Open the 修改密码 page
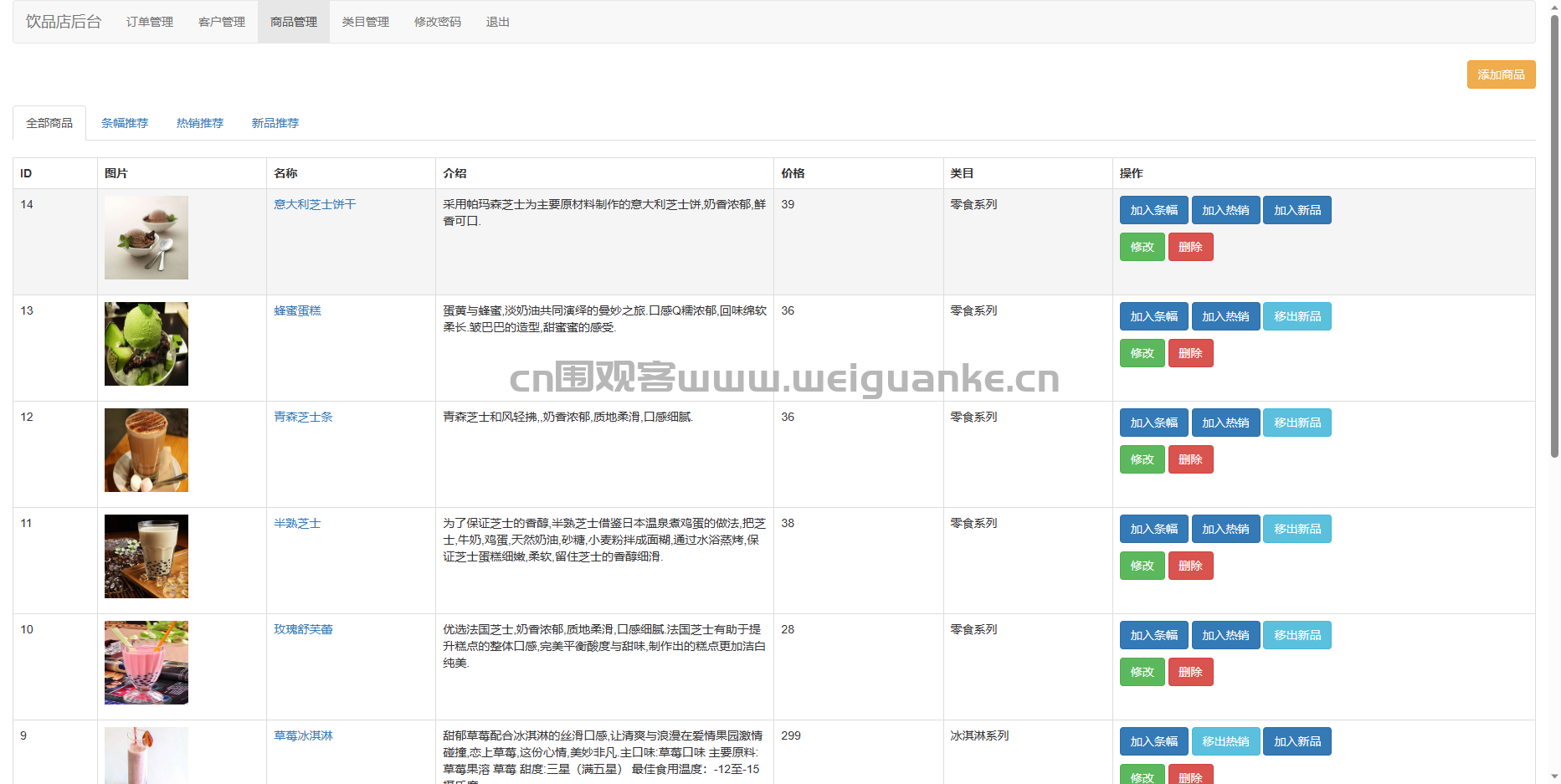Viewport: 1561px width, 784px height. 438,22
